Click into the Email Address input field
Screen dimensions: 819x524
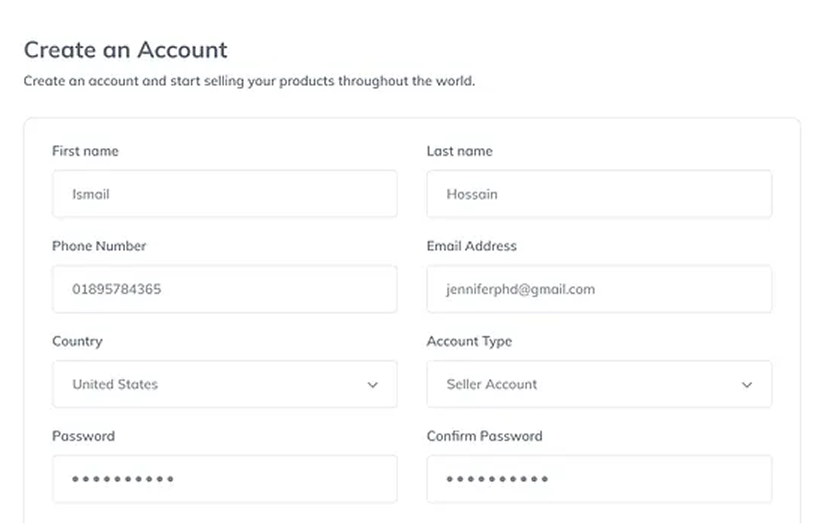point(598,289)
